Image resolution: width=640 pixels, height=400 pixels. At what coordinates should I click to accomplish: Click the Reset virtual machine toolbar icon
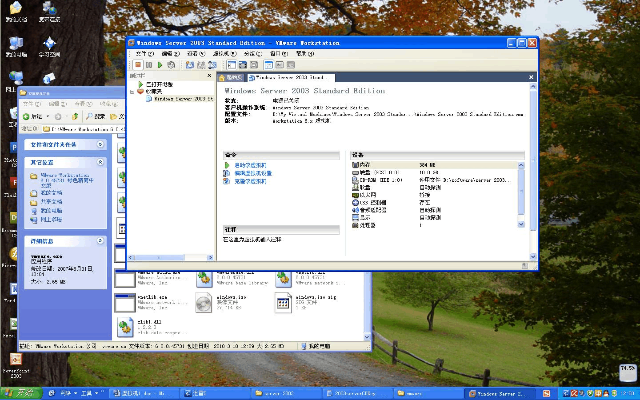pyautogui.click(x=171, y=65)
